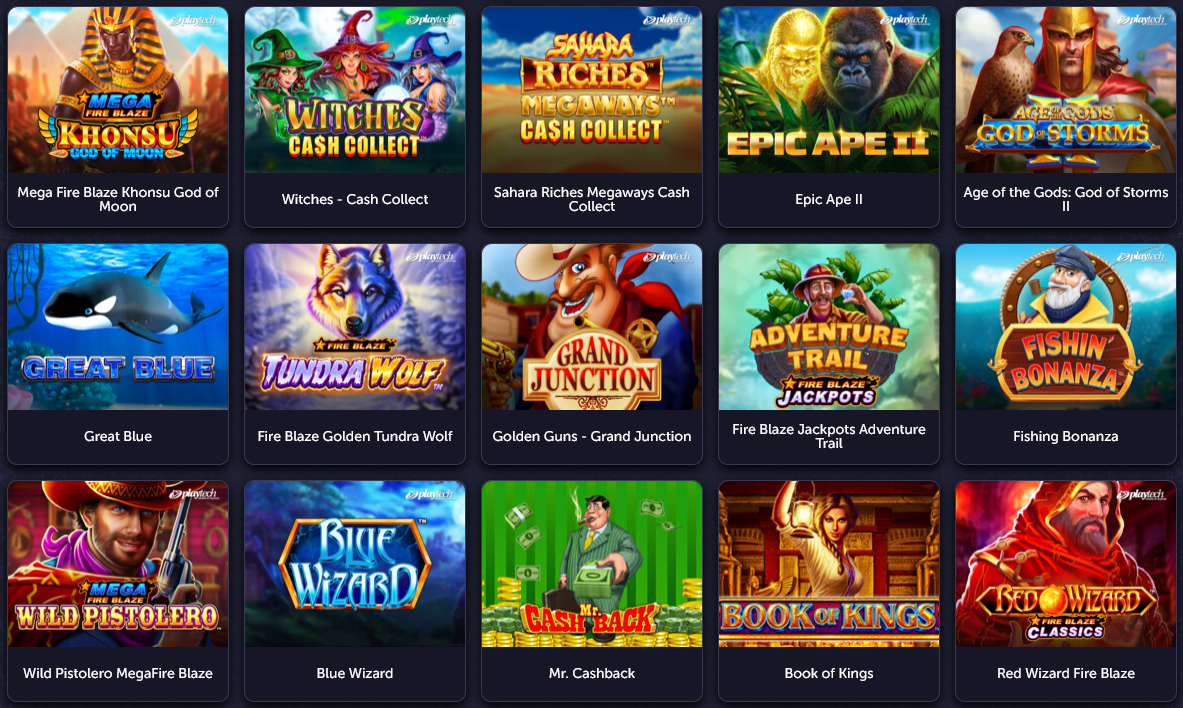Launch Epic Ape II gorilla game image
Viewport: 1183px width, 708px height.
tap(828, 90)
